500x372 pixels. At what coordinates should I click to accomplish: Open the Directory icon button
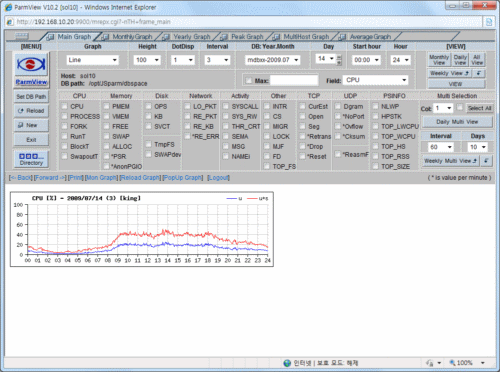tap(31, 159)
